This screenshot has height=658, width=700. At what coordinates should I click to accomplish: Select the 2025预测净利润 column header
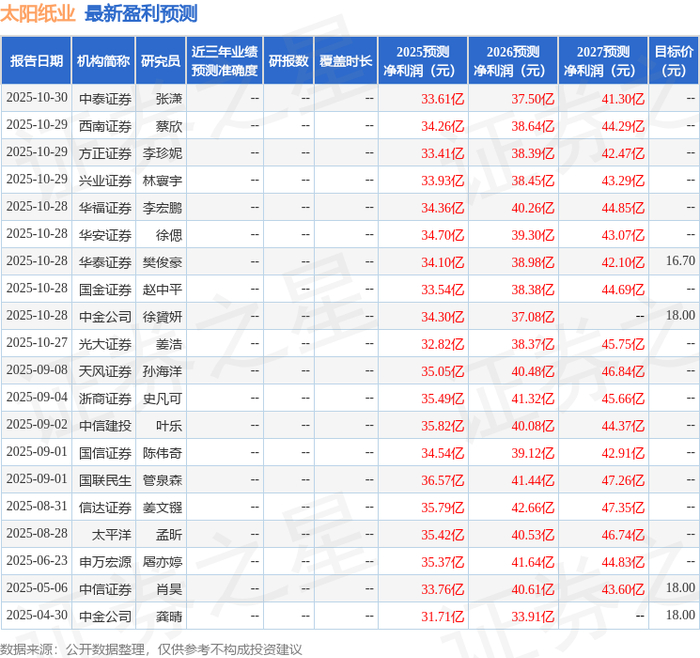(423, 61)
